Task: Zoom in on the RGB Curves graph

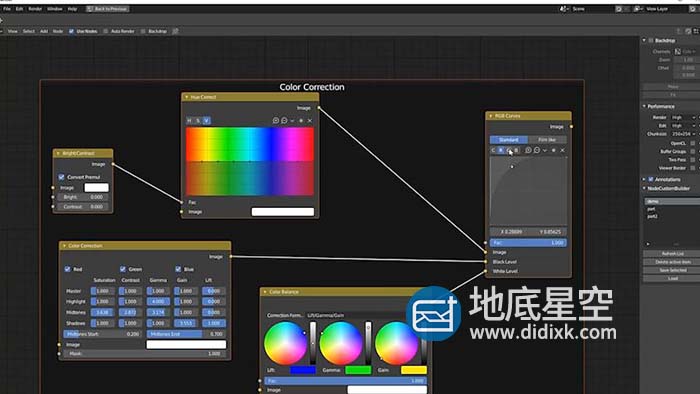Action: [x=528, y=150]
